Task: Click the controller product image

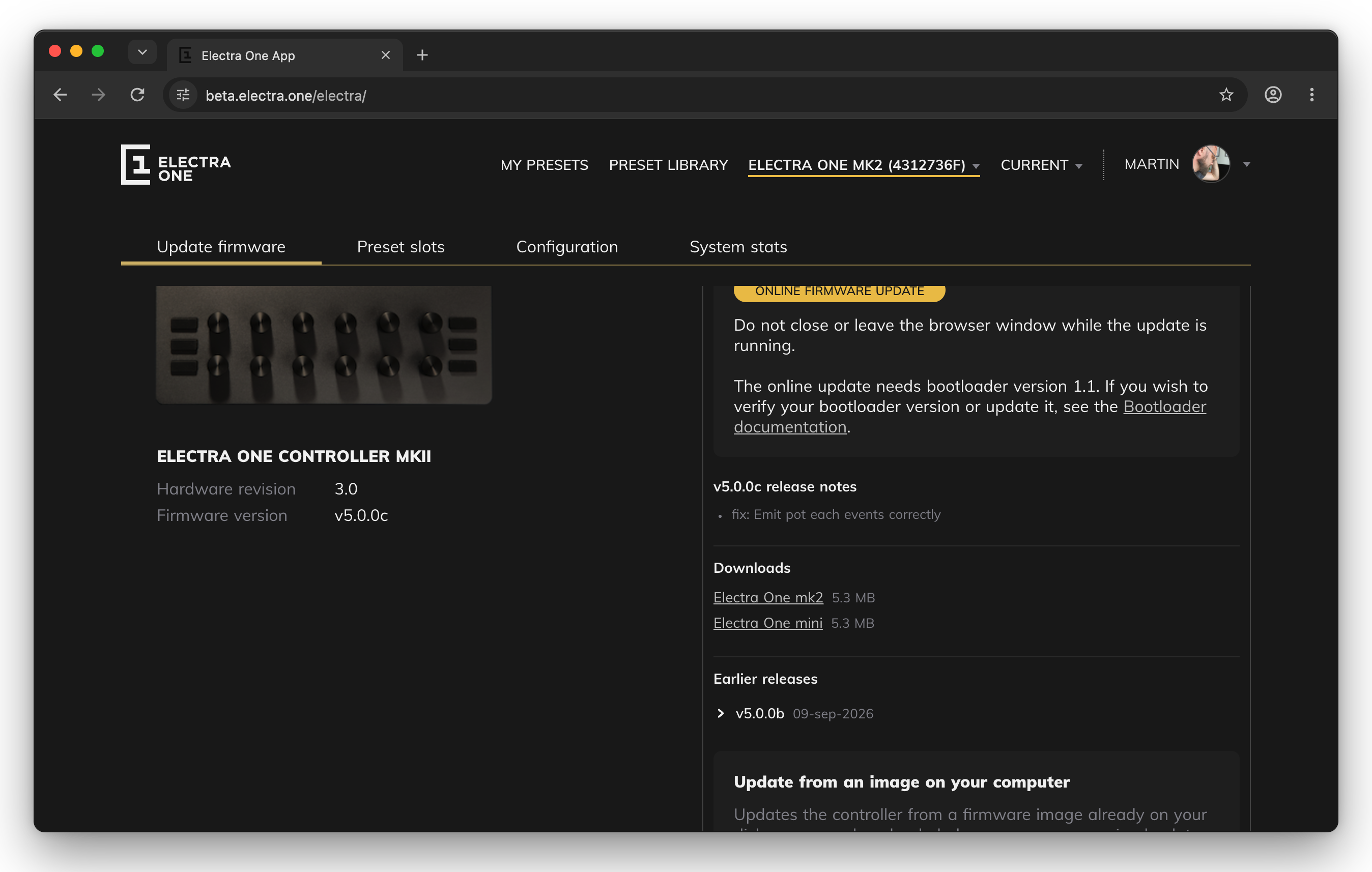Action: 324,345
